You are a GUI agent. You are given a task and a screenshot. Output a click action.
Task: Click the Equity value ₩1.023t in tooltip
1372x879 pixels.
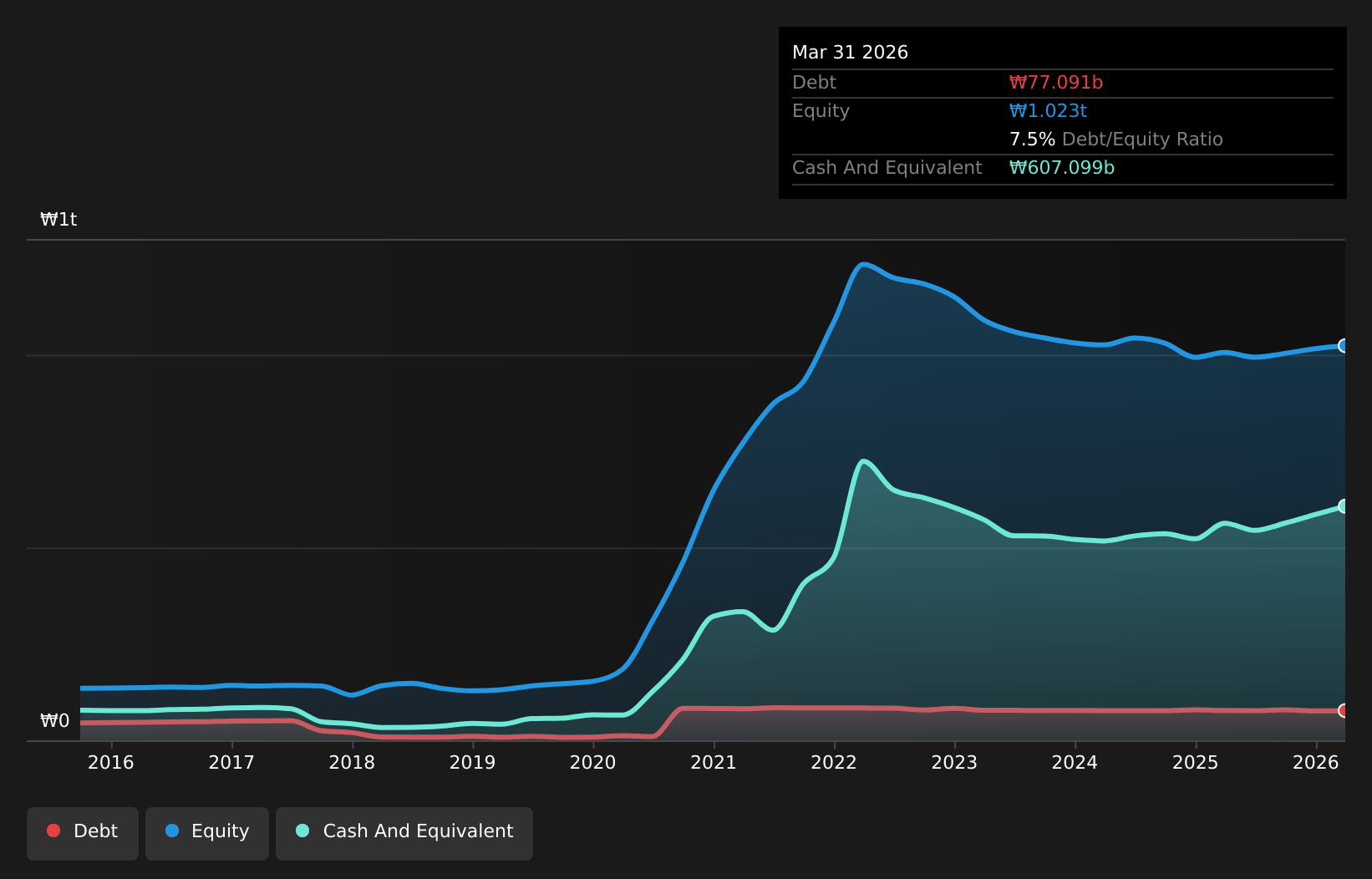pos(1048,111)
